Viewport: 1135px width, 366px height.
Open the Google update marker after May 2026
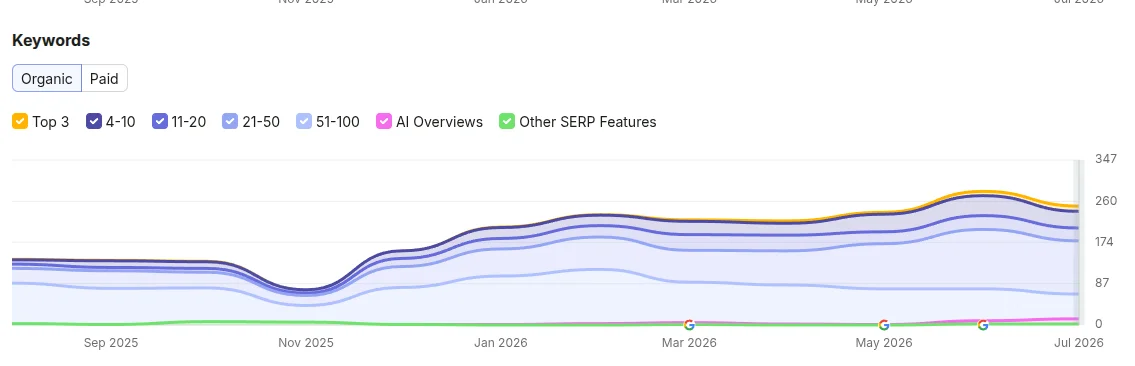pos(983,325)
